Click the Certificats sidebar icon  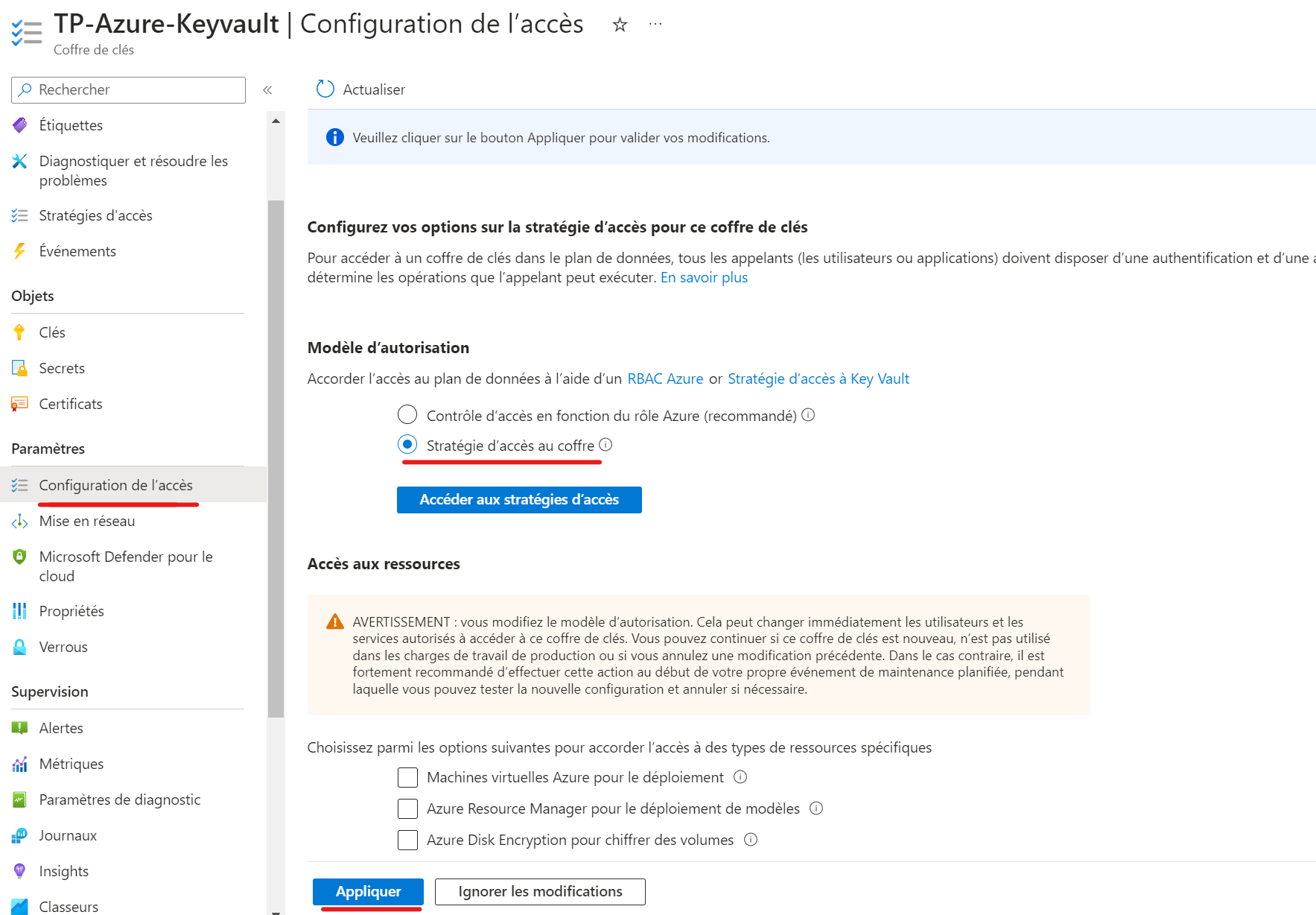(x=19, y=404)
